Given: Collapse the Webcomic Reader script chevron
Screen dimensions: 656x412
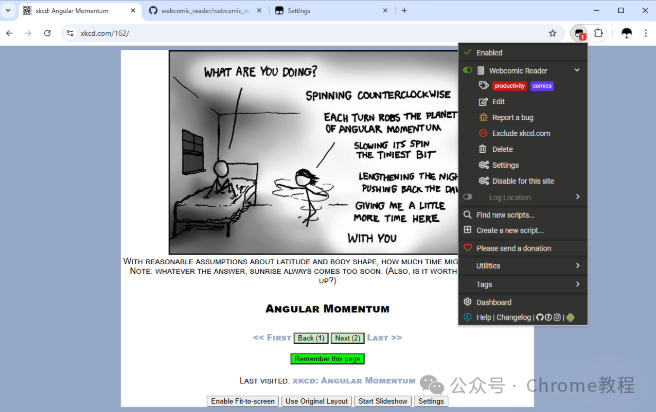Looking at the screenshot, I should (577, 70).
